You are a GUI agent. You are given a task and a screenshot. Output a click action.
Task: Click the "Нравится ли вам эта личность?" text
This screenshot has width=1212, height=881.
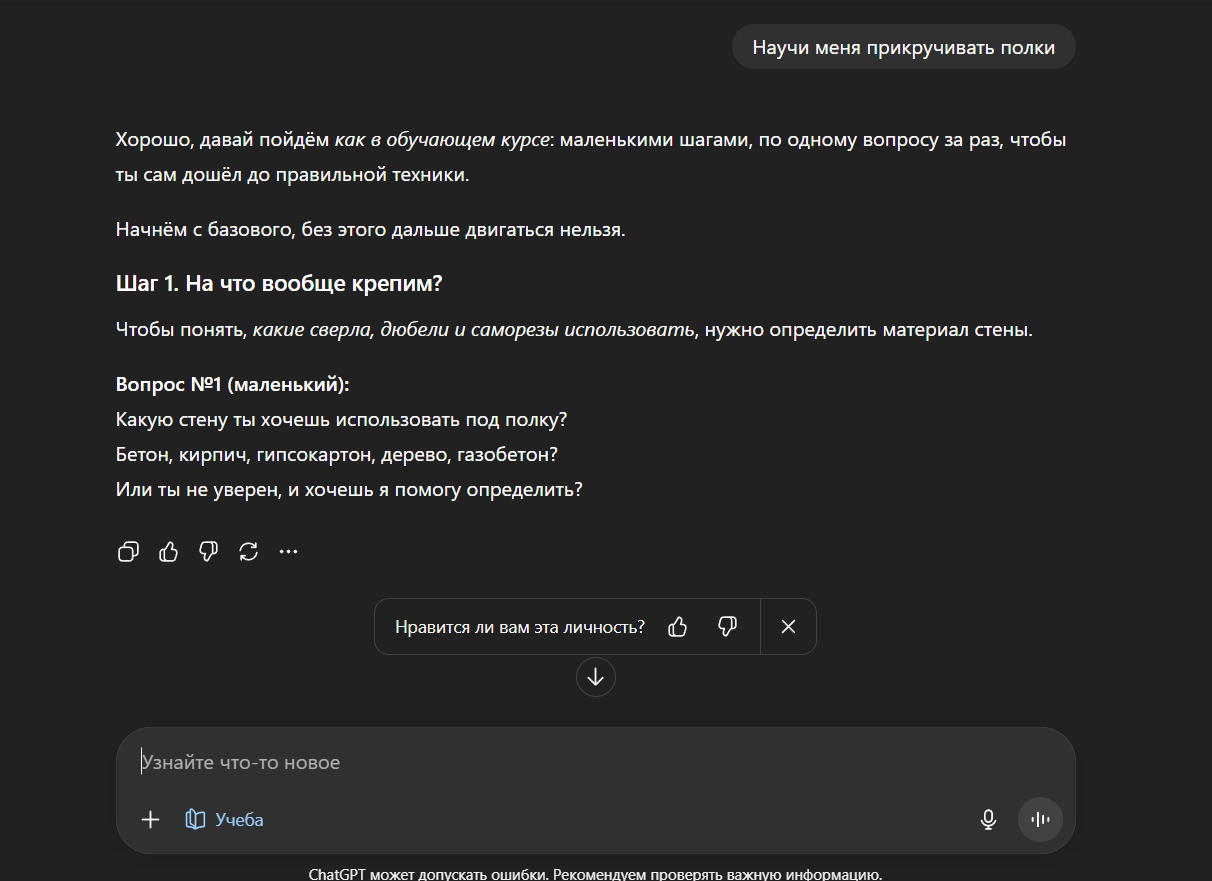pos(520,627)
